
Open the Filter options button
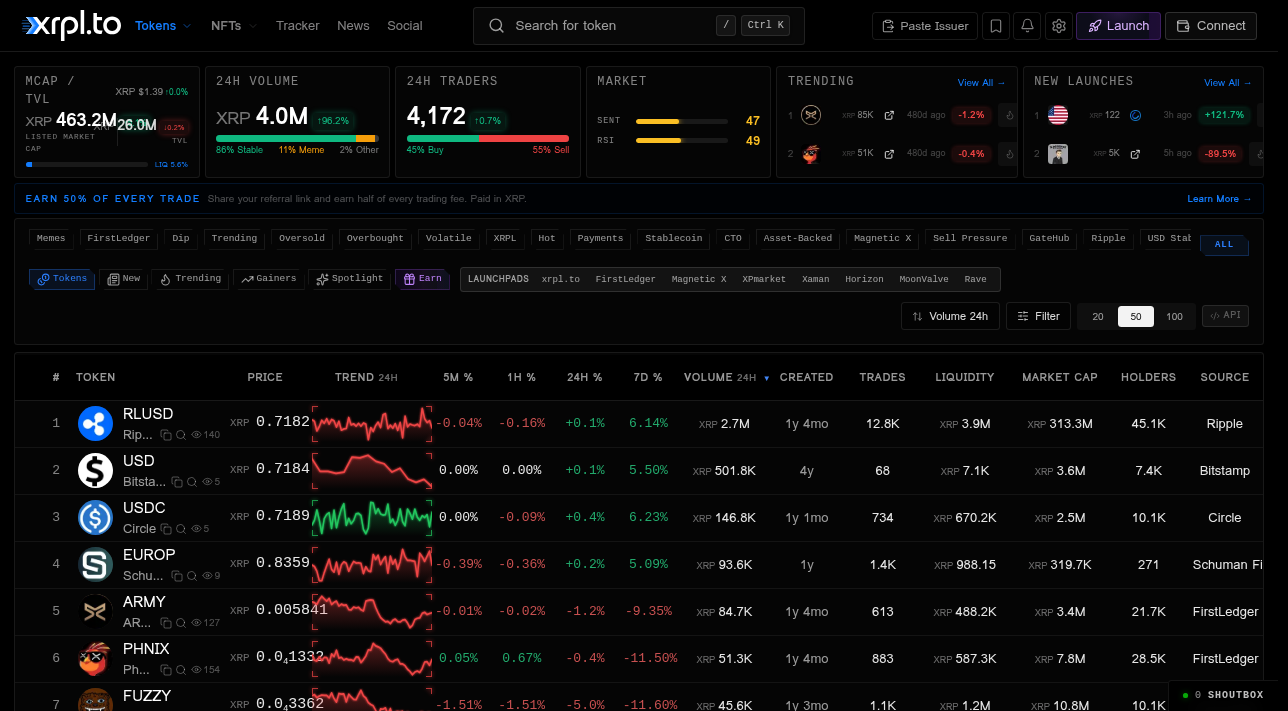coord(1039,316)
